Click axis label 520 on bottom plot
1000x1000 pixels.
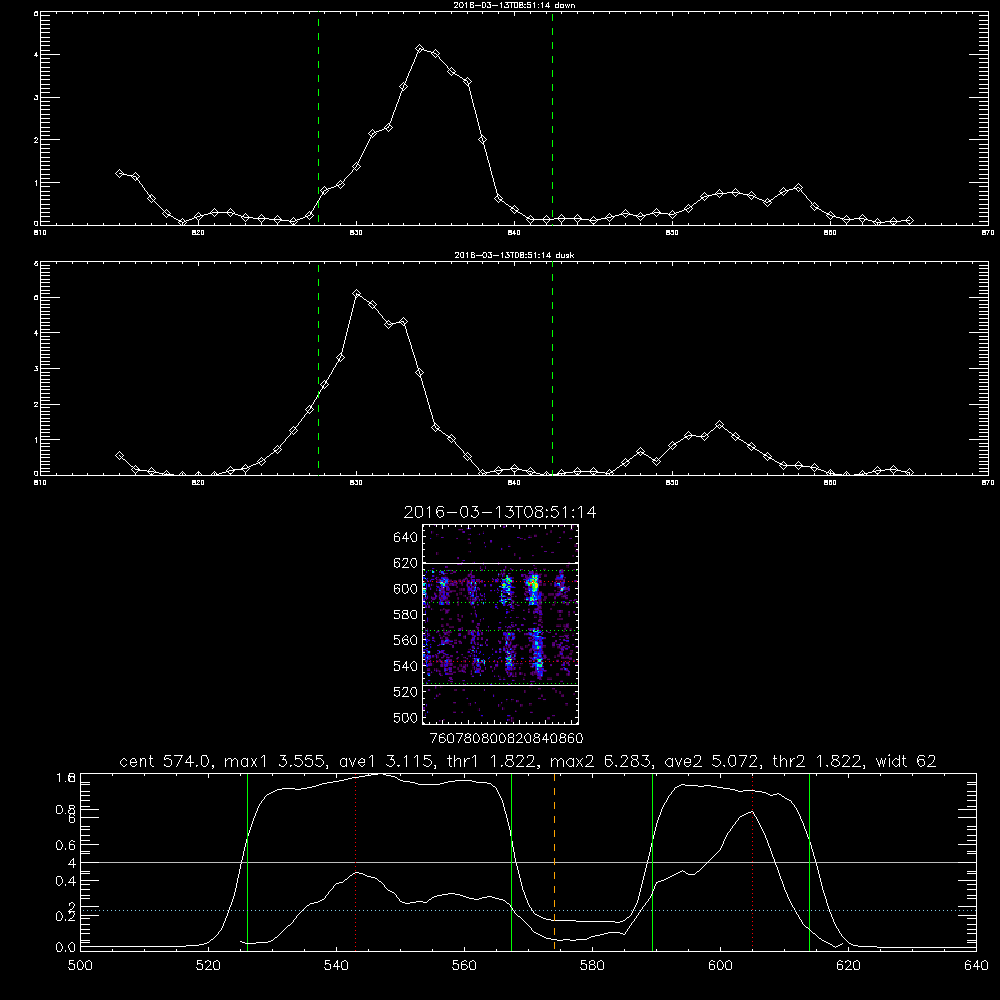click(x=208, y=966)
